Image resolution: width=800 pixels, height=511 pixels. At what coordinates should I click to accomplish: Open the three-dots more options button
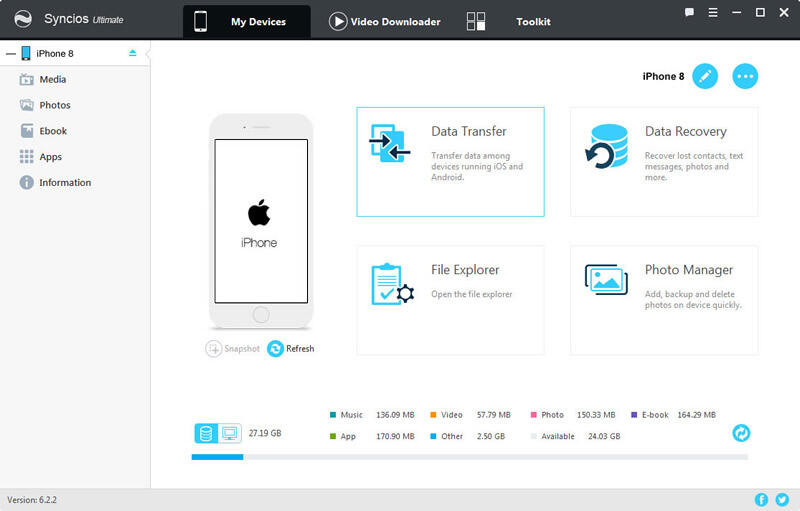pyautogui.click(x=745, y=76)
